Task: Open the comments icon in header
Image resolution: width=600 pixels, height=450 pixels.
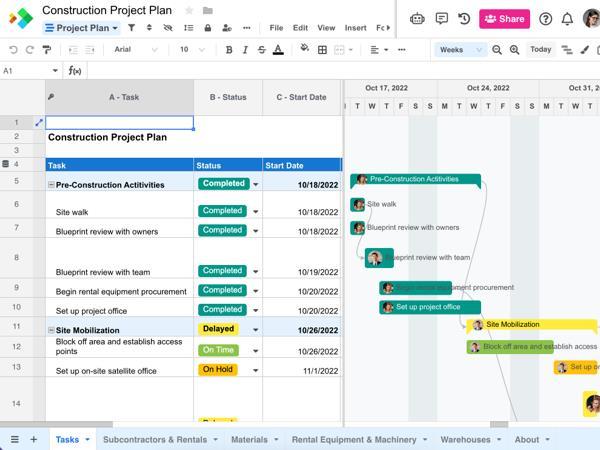Action: [442, 18]
